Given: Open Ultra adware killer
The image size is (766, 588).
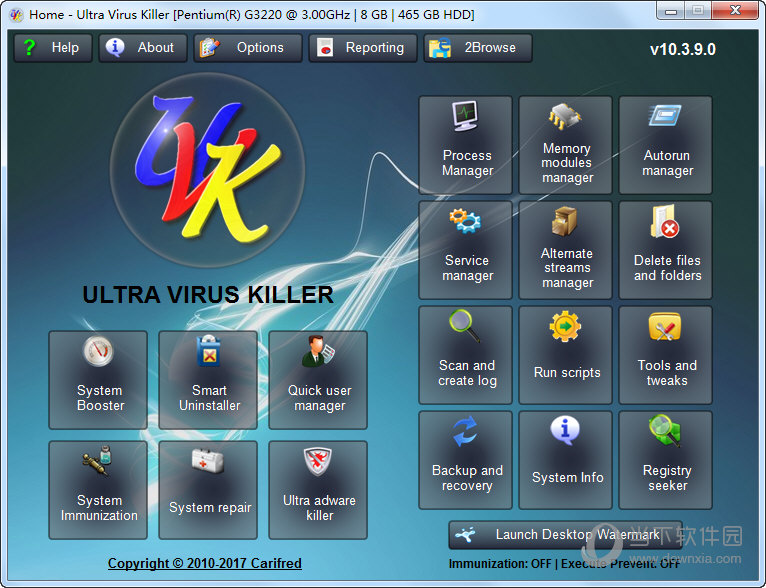Looking at the screenshot, I should tap(318, 490).
